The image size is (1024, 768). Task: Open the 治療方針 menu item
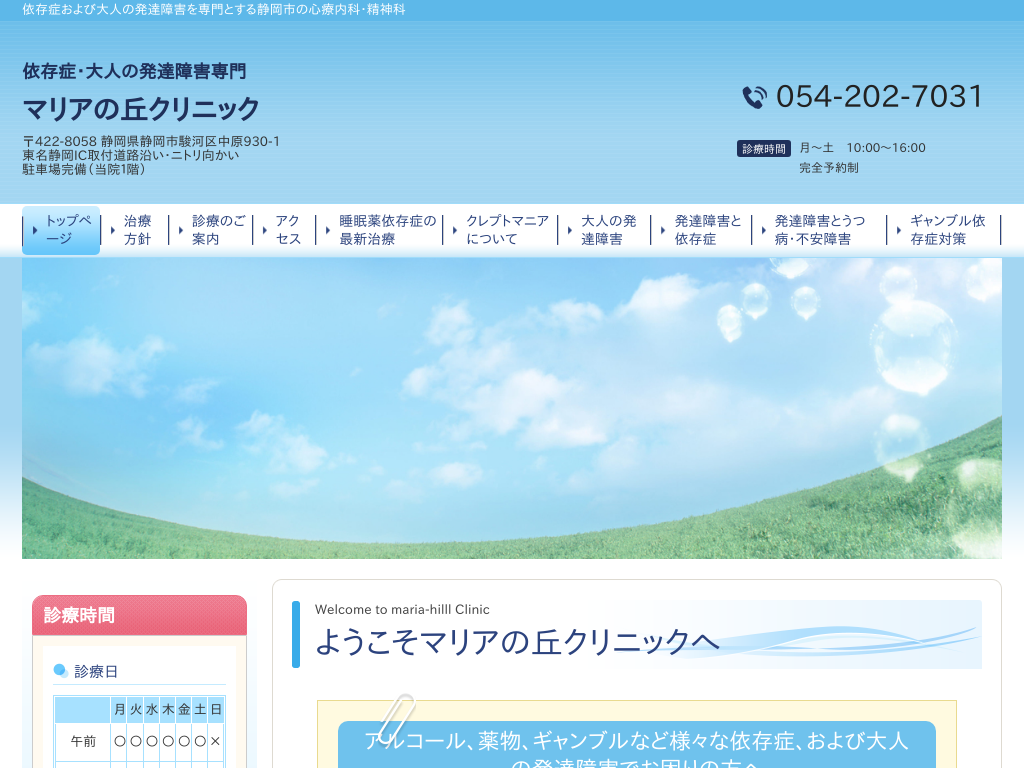coord(137,230)
